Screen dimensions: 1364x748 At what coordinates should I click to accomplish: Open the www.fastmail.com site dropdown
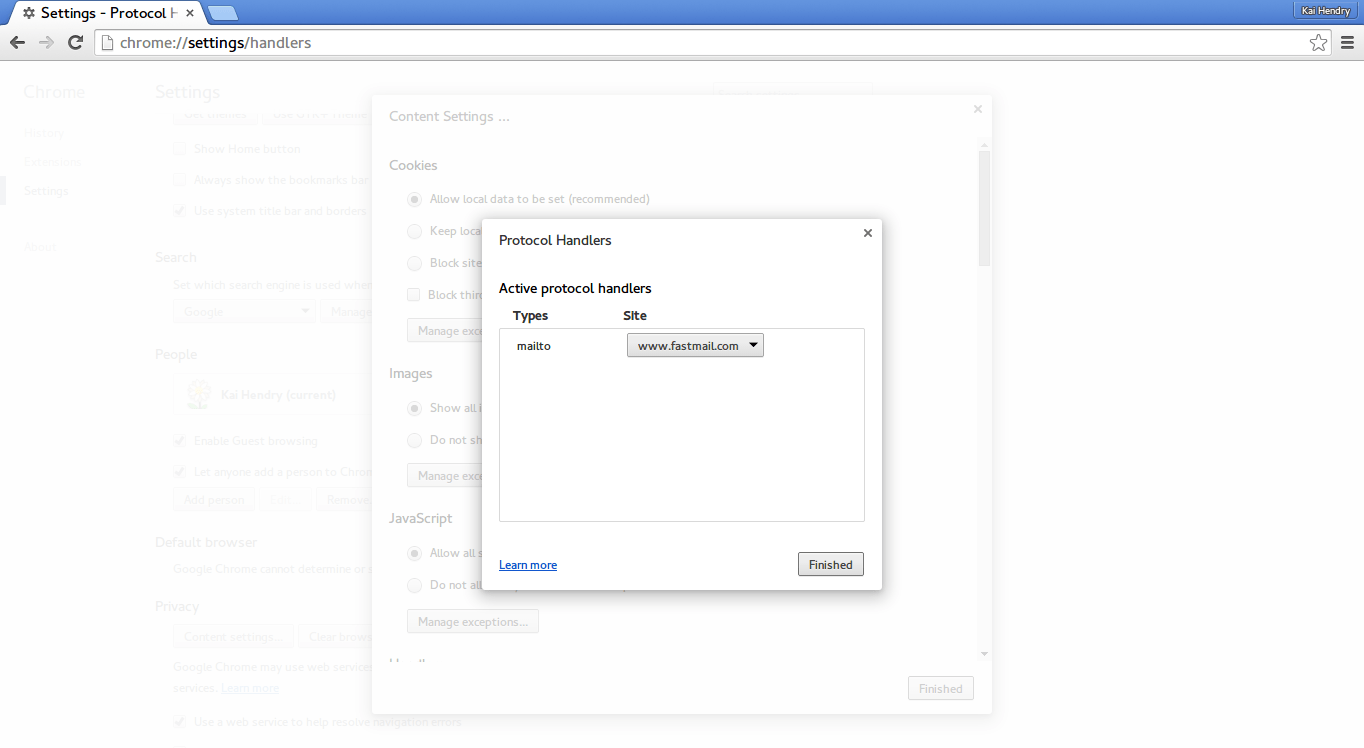695,345
